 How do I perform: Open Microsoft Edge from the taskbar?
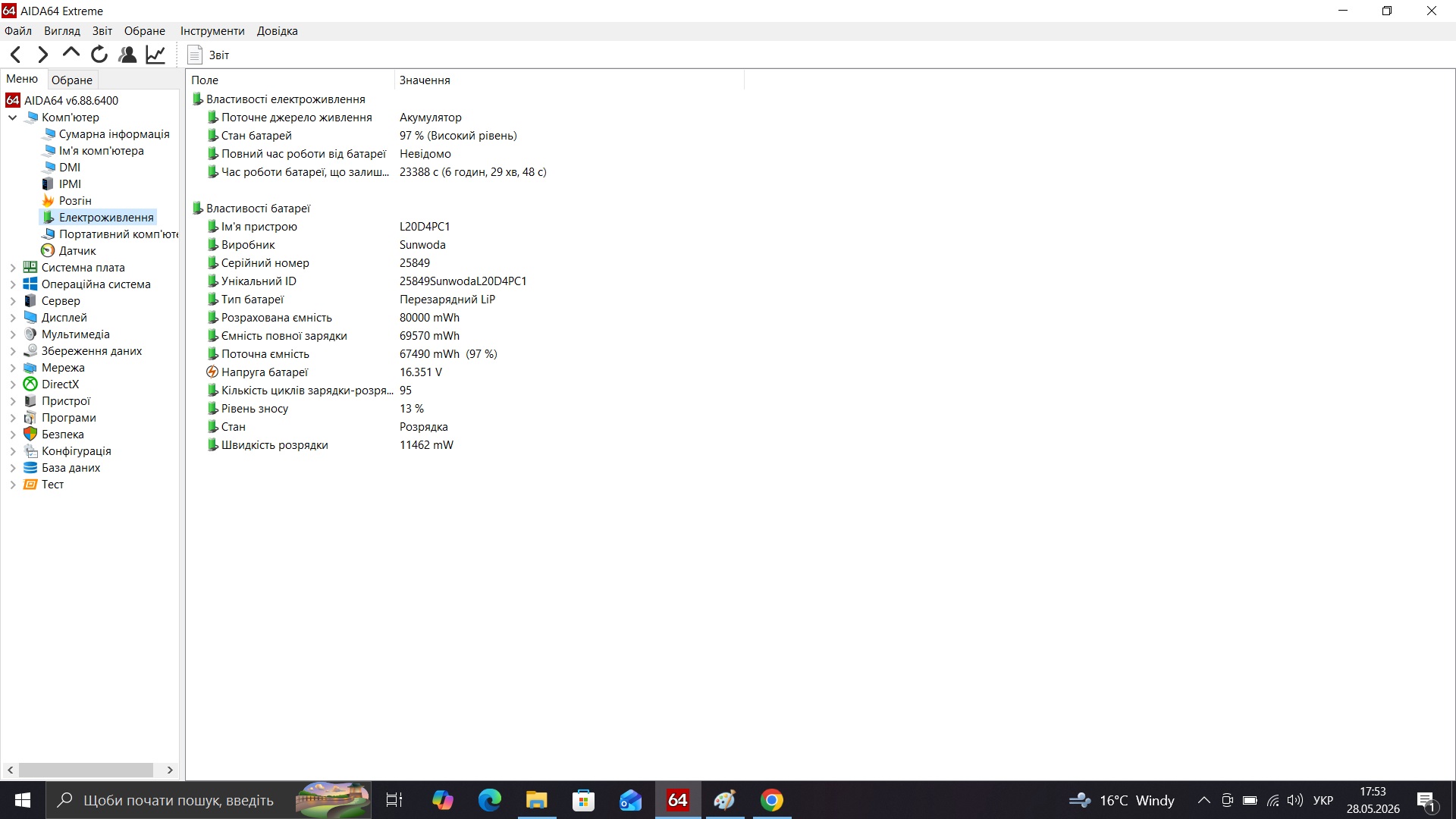pyautogui.click(x=489, y=800)
